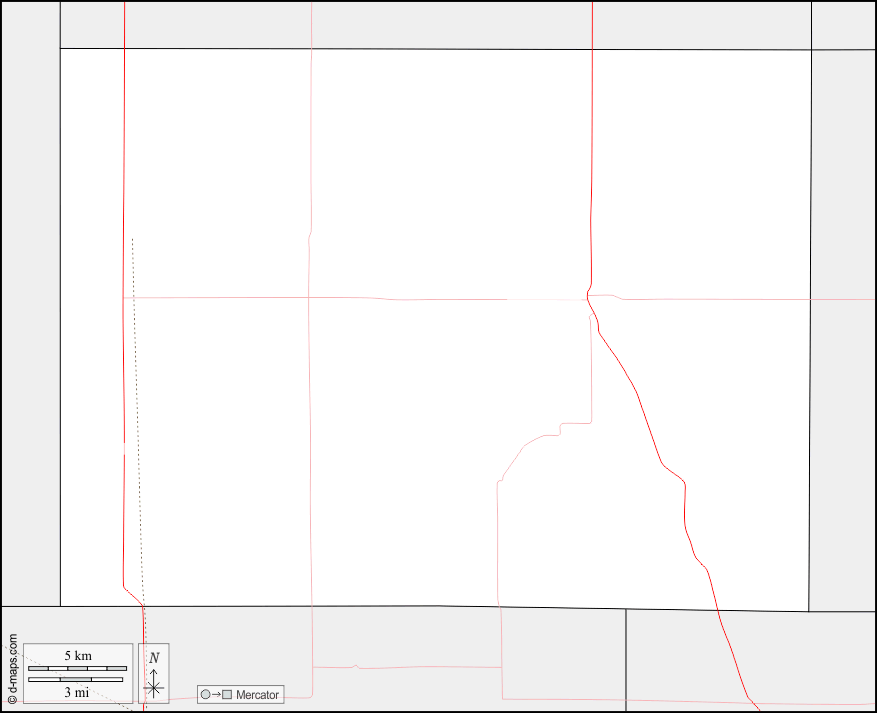Select the gray strip along right edge
The height and width of the screenshot is (713, 877).
[843, 330]
